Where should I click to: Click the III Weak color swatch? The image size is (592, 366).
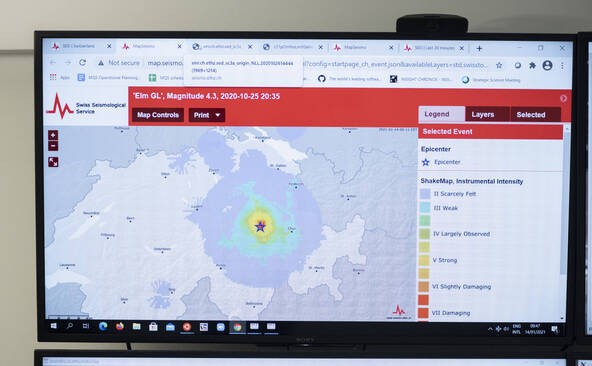[x=425, y=207]
